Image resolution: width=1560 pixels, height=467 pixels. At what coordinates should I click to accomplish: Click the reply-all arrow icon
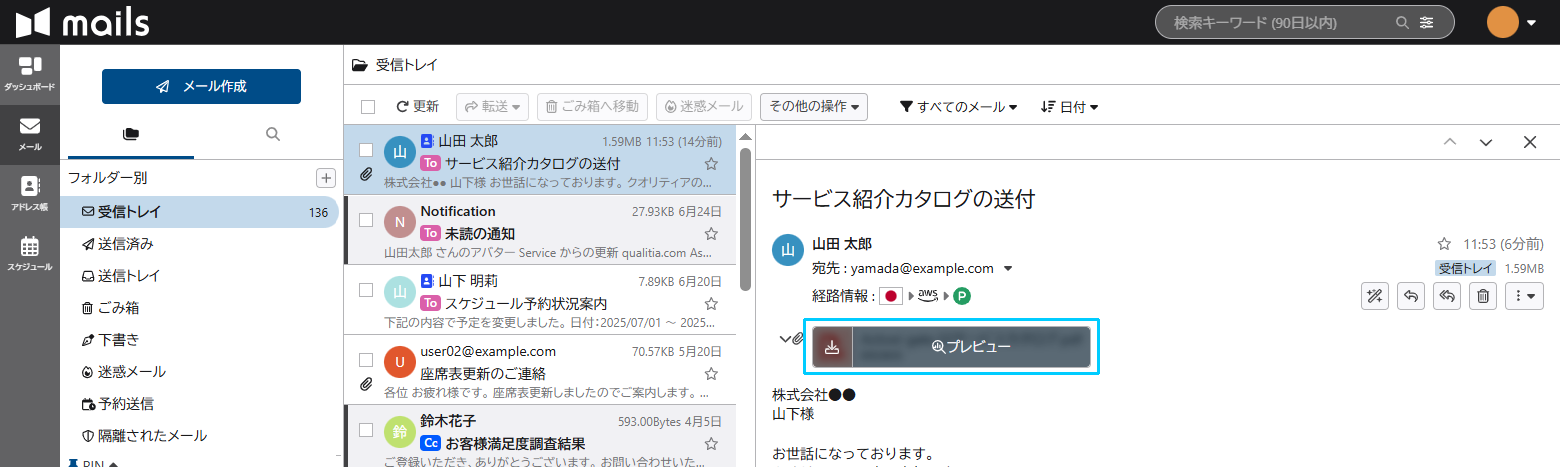1446,296
